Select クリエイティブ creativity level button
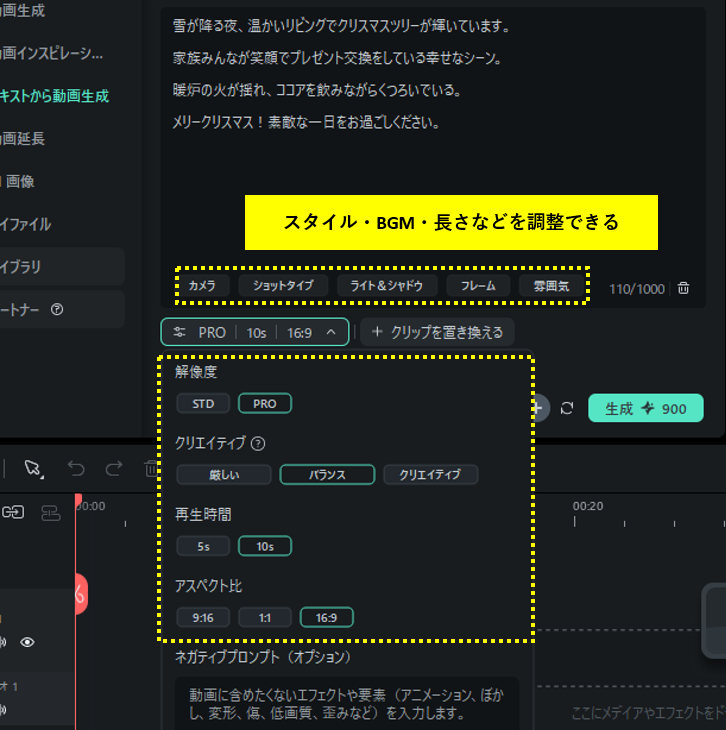Image resolution: width=726 pixels, height=730 pixels. point(430,475)
